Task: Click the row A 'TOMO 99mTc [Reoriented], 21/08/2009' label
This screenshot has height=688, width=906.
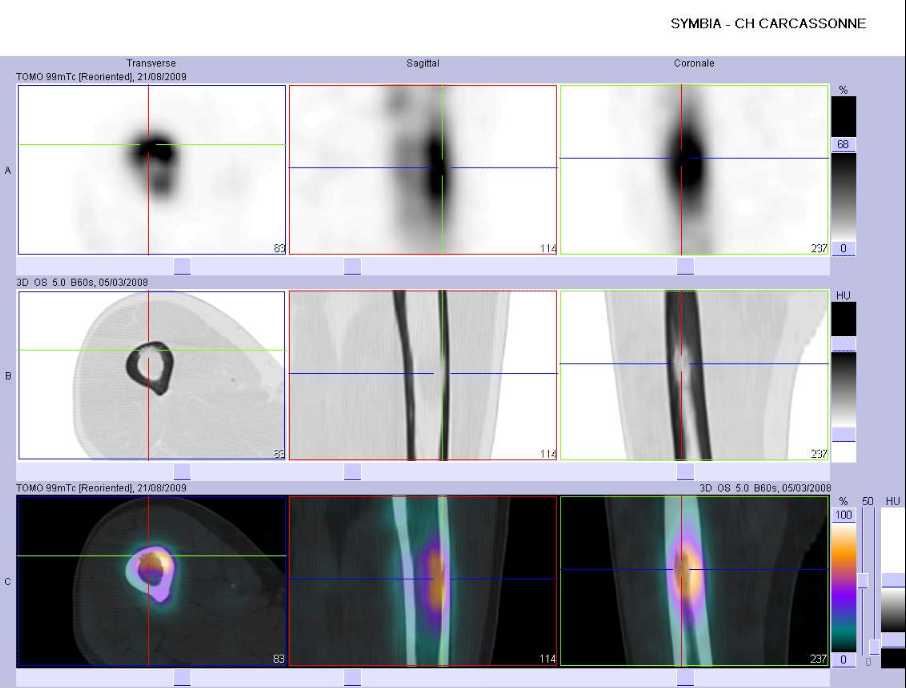Action: [102, 76]
